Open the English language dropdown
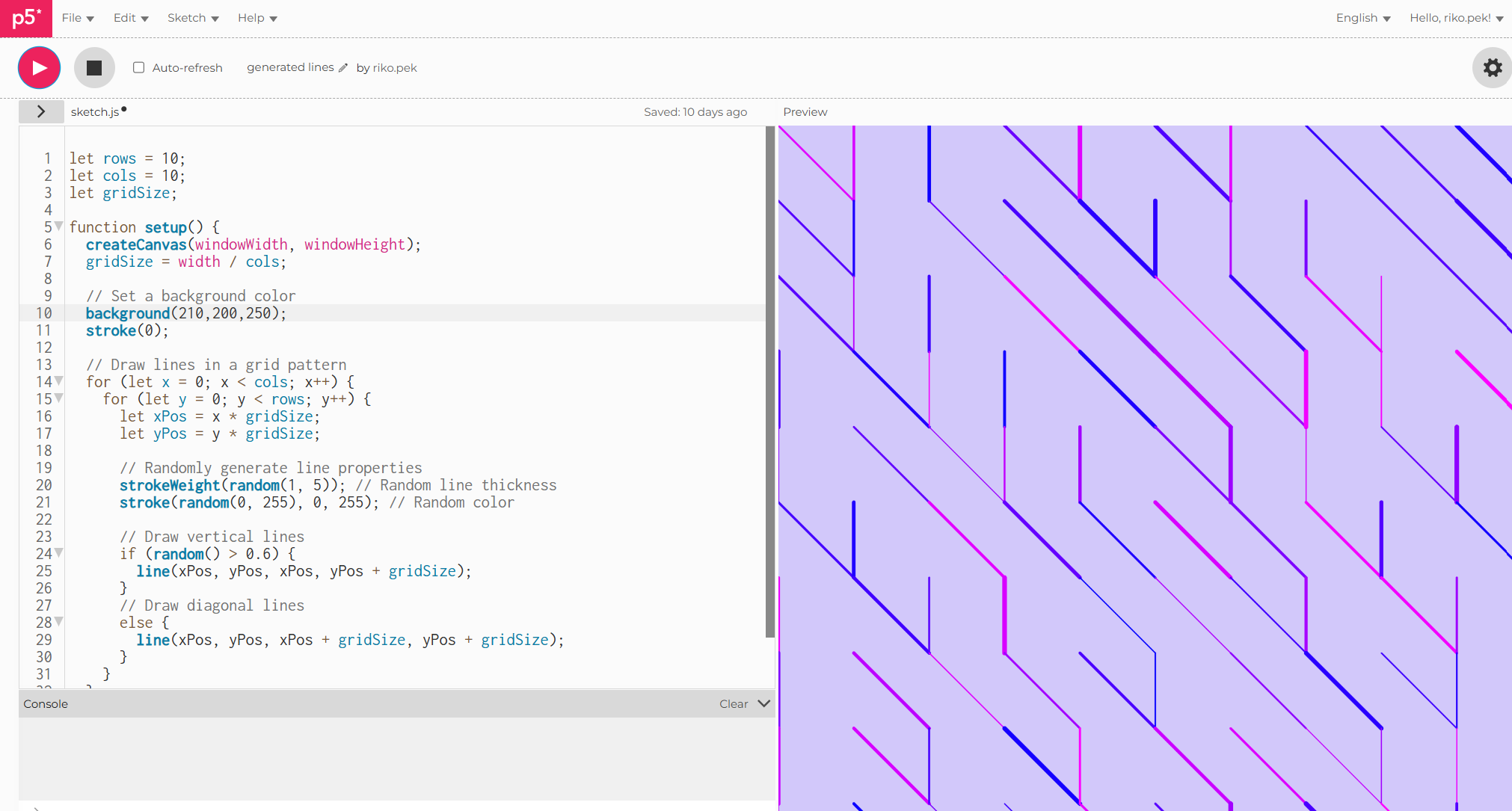This screenshot has width=1512, height=811. [1362, 18]
